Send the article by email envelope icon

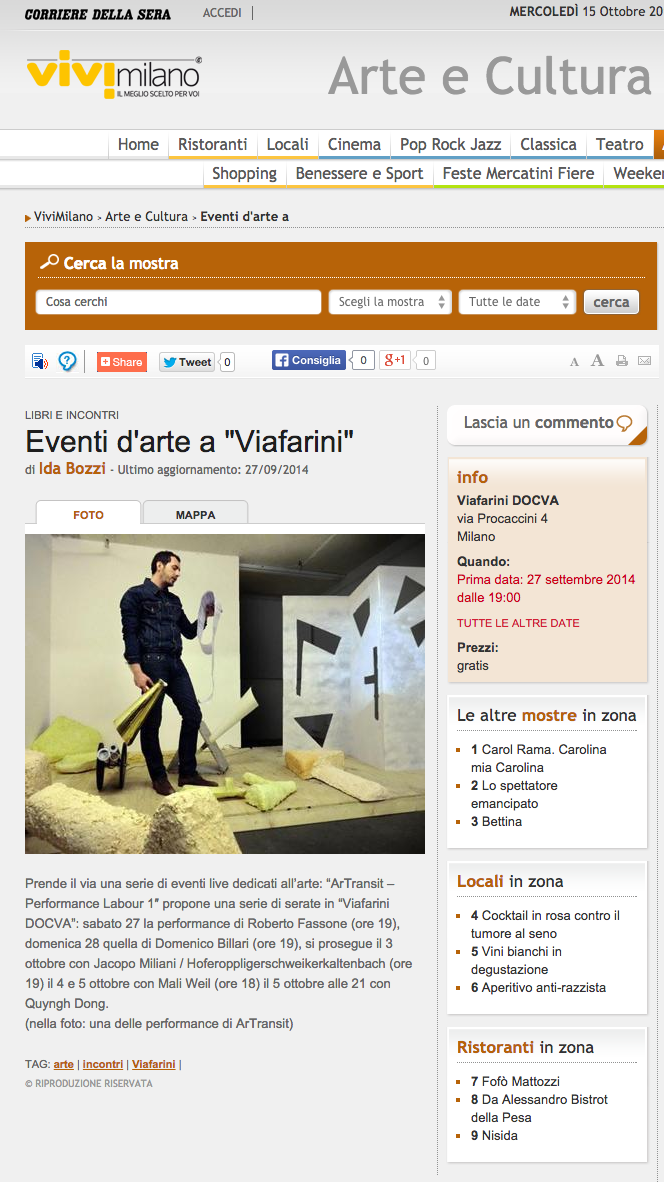(644, 361)
